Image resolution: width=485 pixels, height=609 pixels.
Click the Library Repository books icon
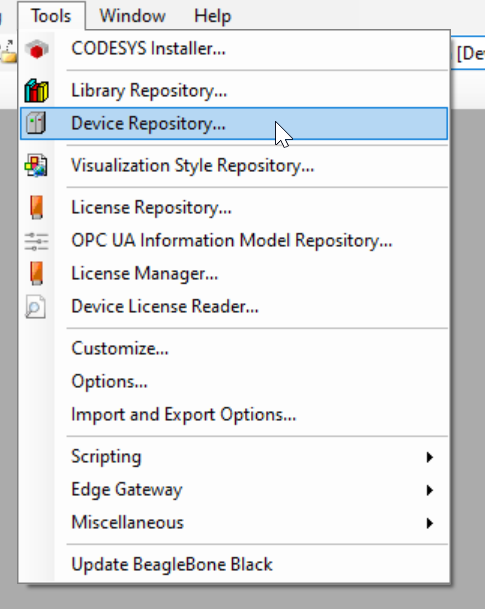[36, 90]
